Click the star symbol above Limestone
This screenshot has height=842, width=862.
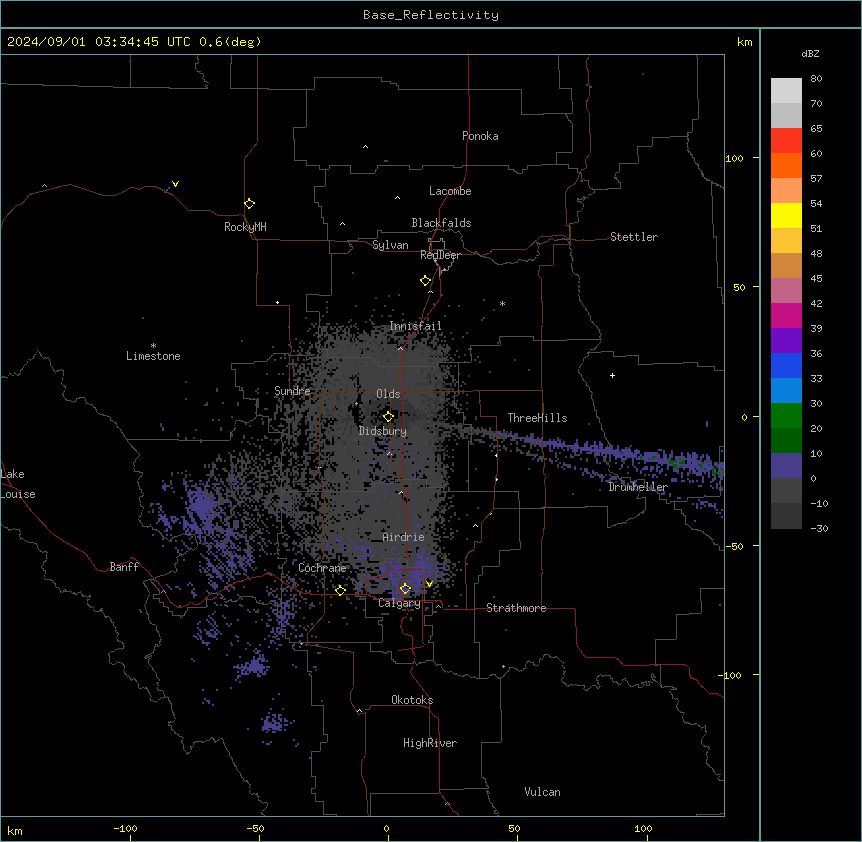tap(153, 346)
